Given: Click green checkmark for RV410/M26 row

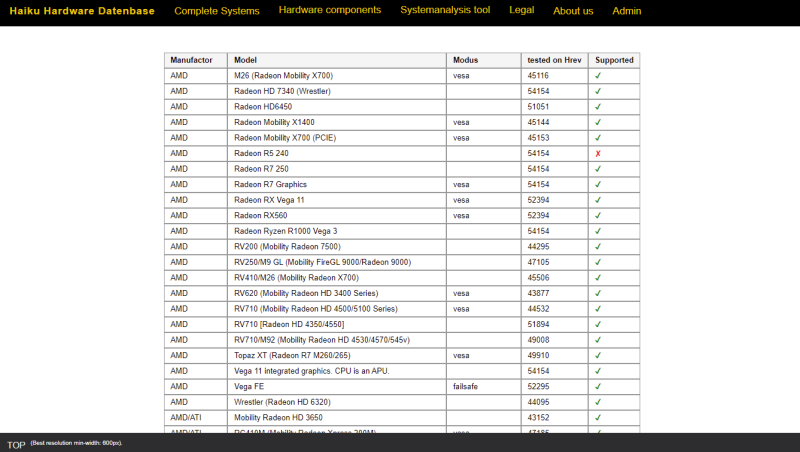Looking at the screenshot, I should pyautogui.click(x=598, y=278).
